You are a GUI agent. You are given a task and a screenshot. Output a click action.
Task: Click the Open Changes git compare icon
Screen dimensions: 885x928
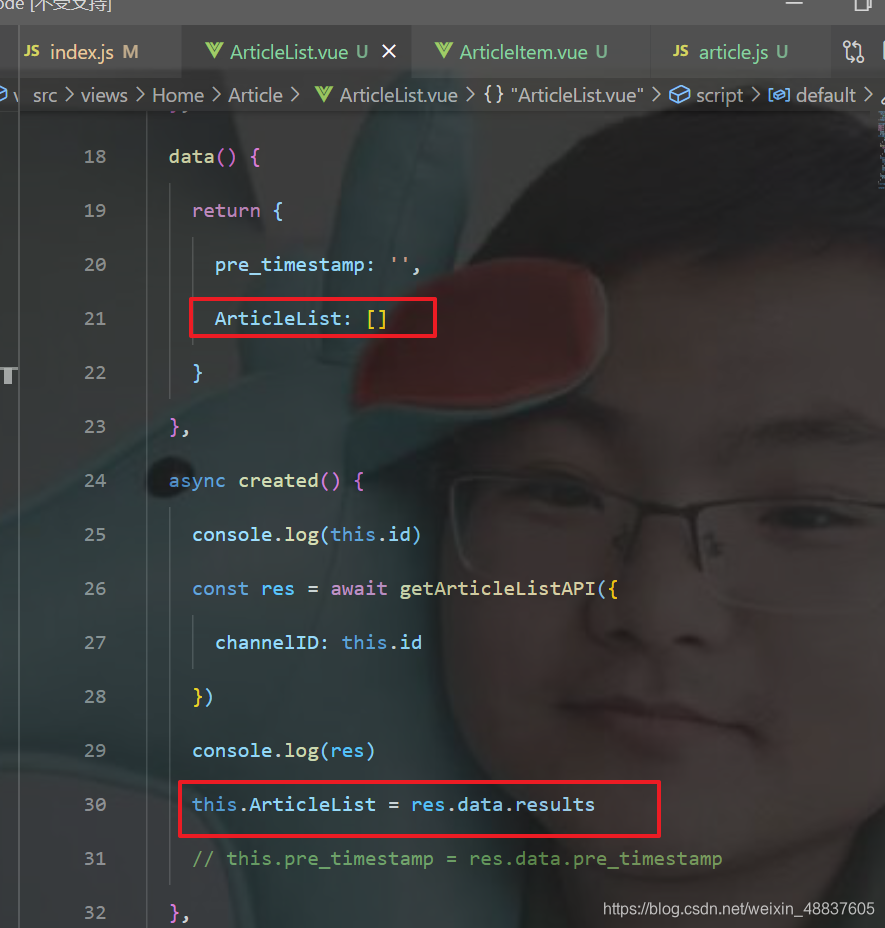(851, 50)
